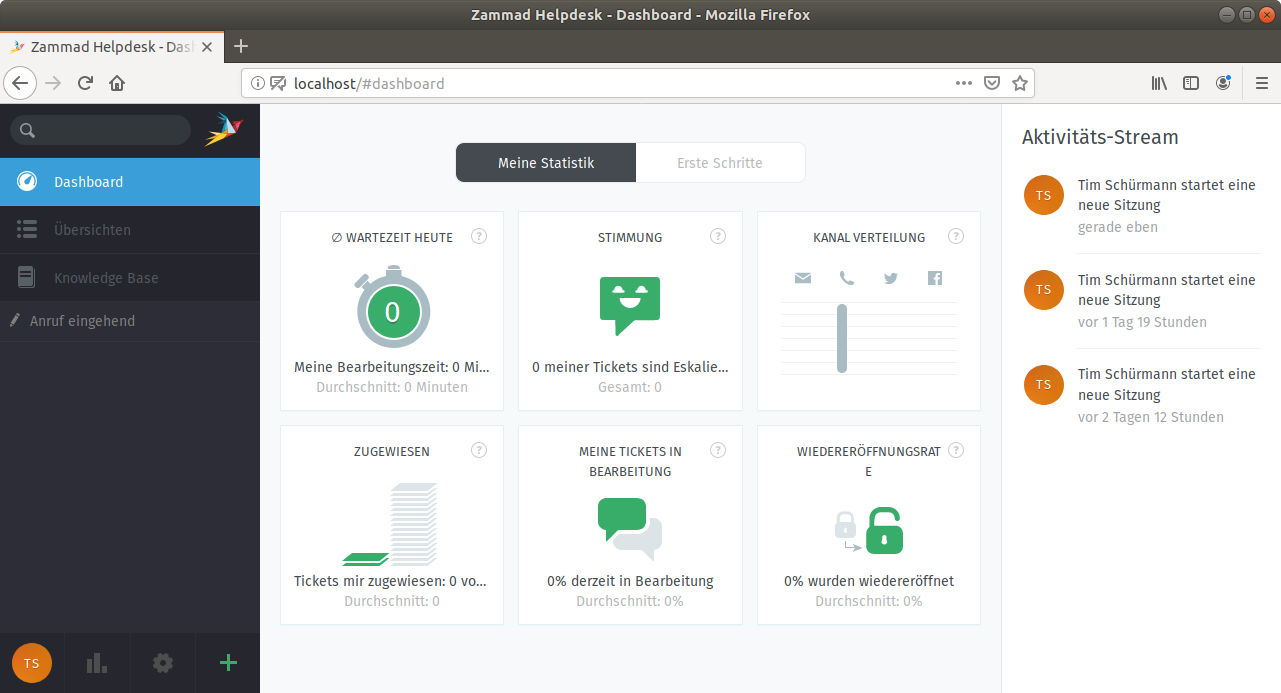The image size is (1281, 693).
Task: Open the TS user avatar menu
Action: pos(32,663)
